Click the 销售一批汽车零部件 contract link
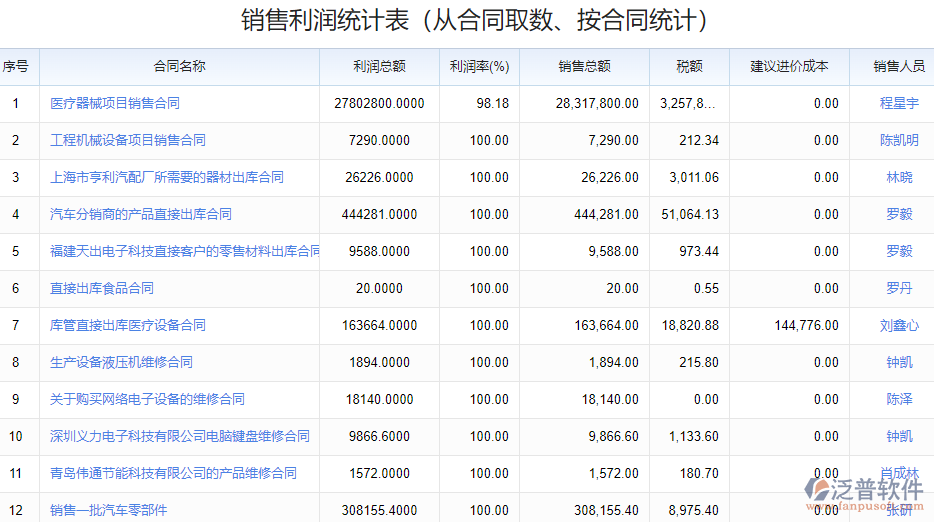 [109, 510]
